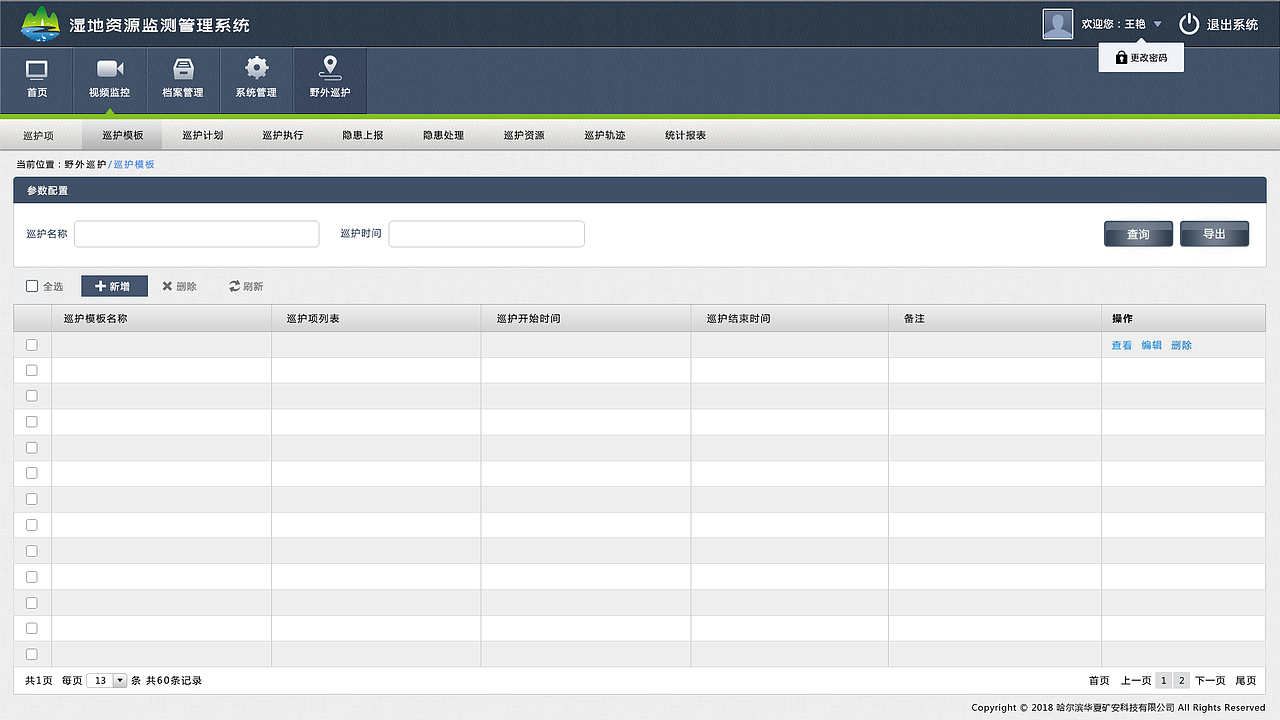The width and height of the screenshot is (1280, 720).
Task: Switch to the 巡护执行 tab
Action: [283, 135]
